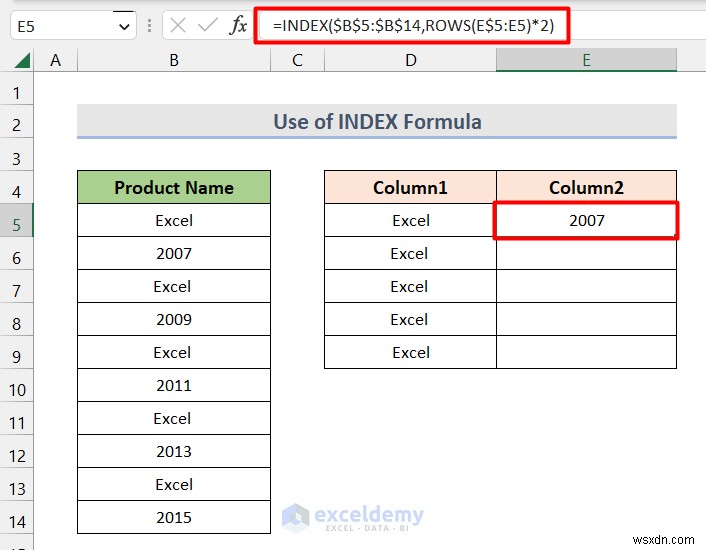Viewport: 706px width, 550px height.
Task: Select cell B14 containing 2015
Action: (x=174, y=517)
